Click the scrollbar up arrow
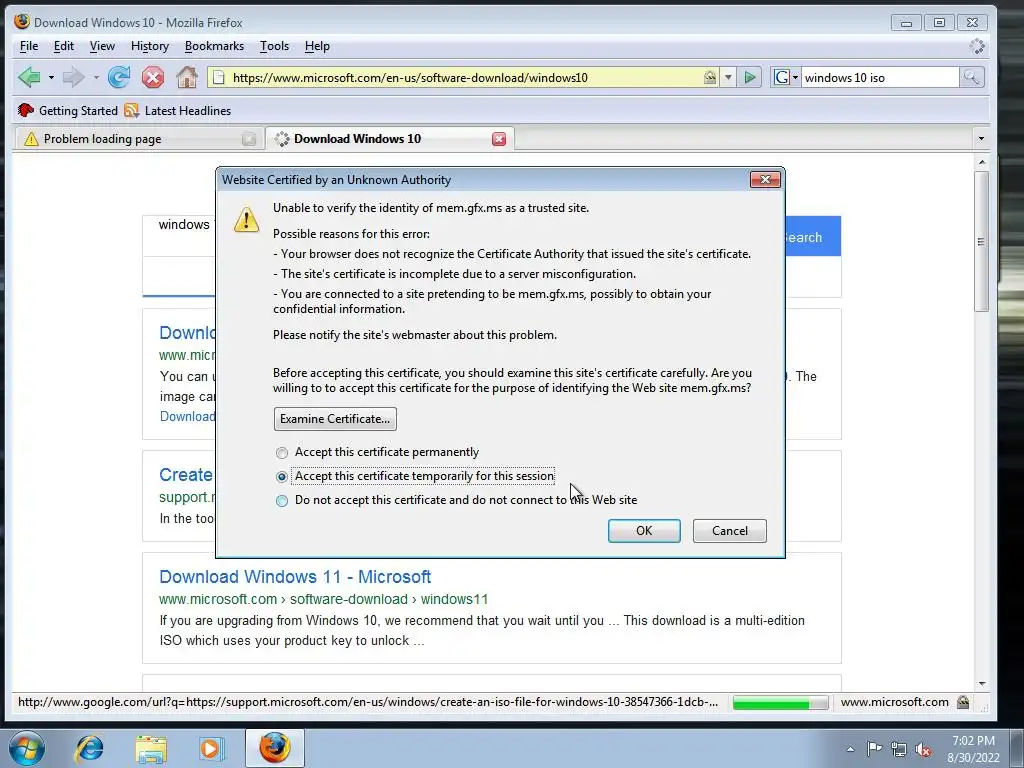This screenshot has height=768, width=1024. pos(982,161)
